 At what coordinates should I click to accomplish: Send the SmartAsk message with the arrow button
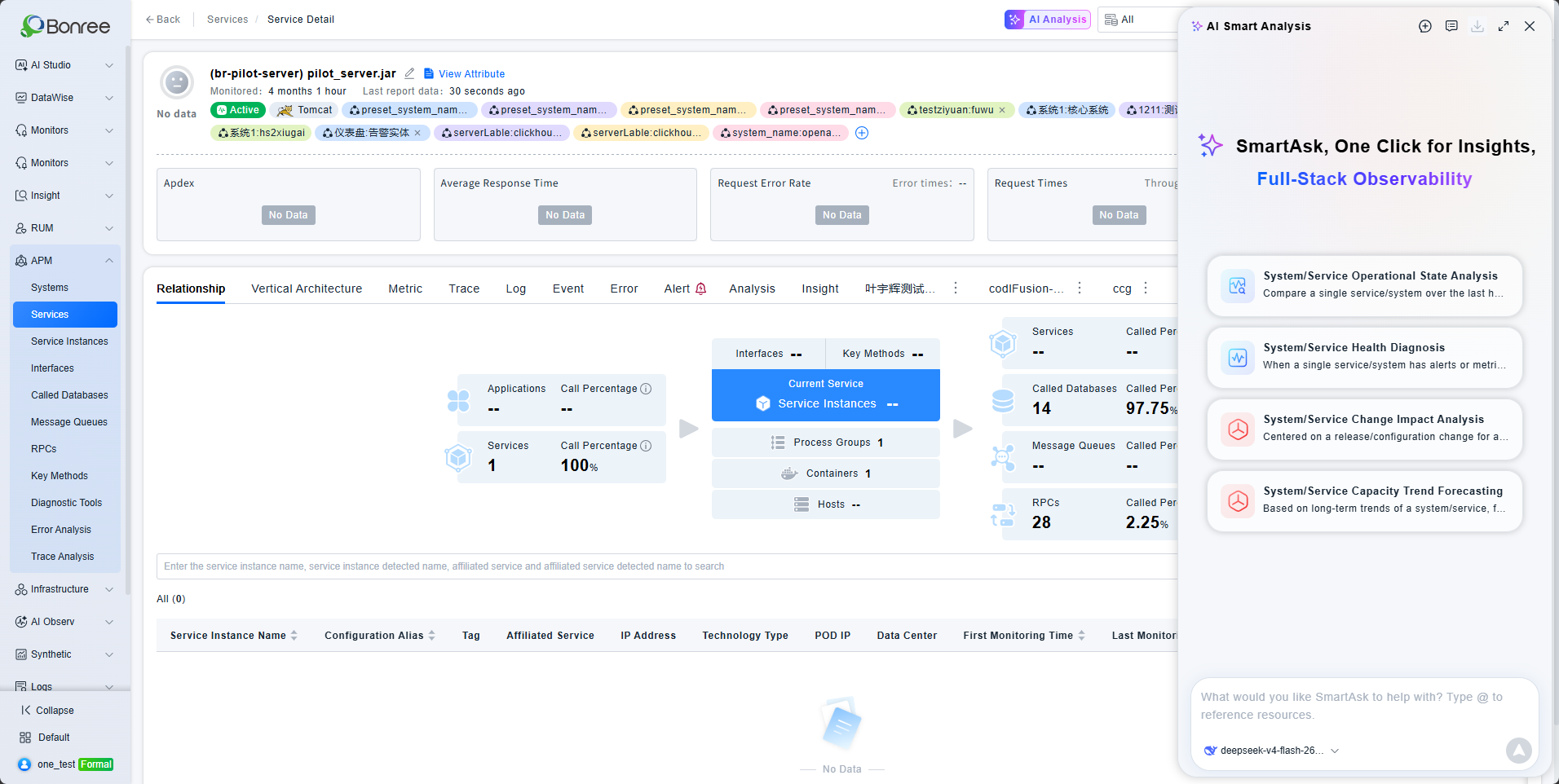click(1518, 750)
